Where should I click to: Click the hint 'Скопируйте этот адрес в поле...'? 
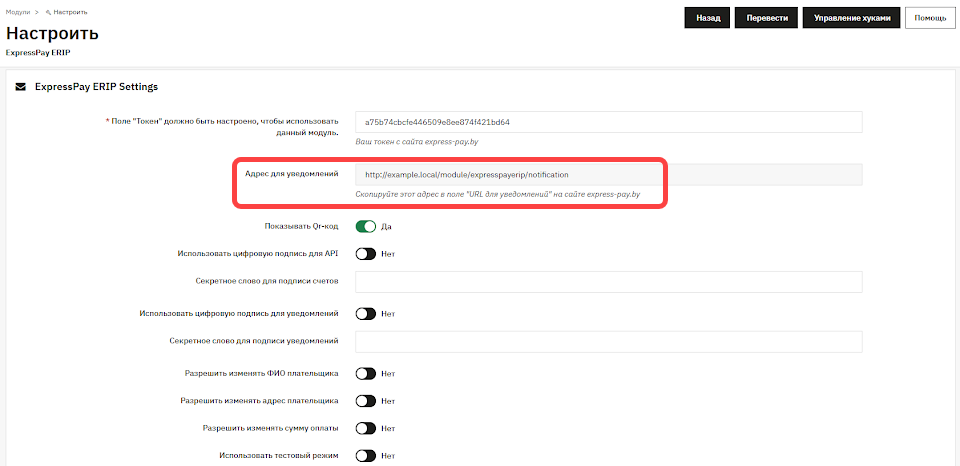pos(498,194)
